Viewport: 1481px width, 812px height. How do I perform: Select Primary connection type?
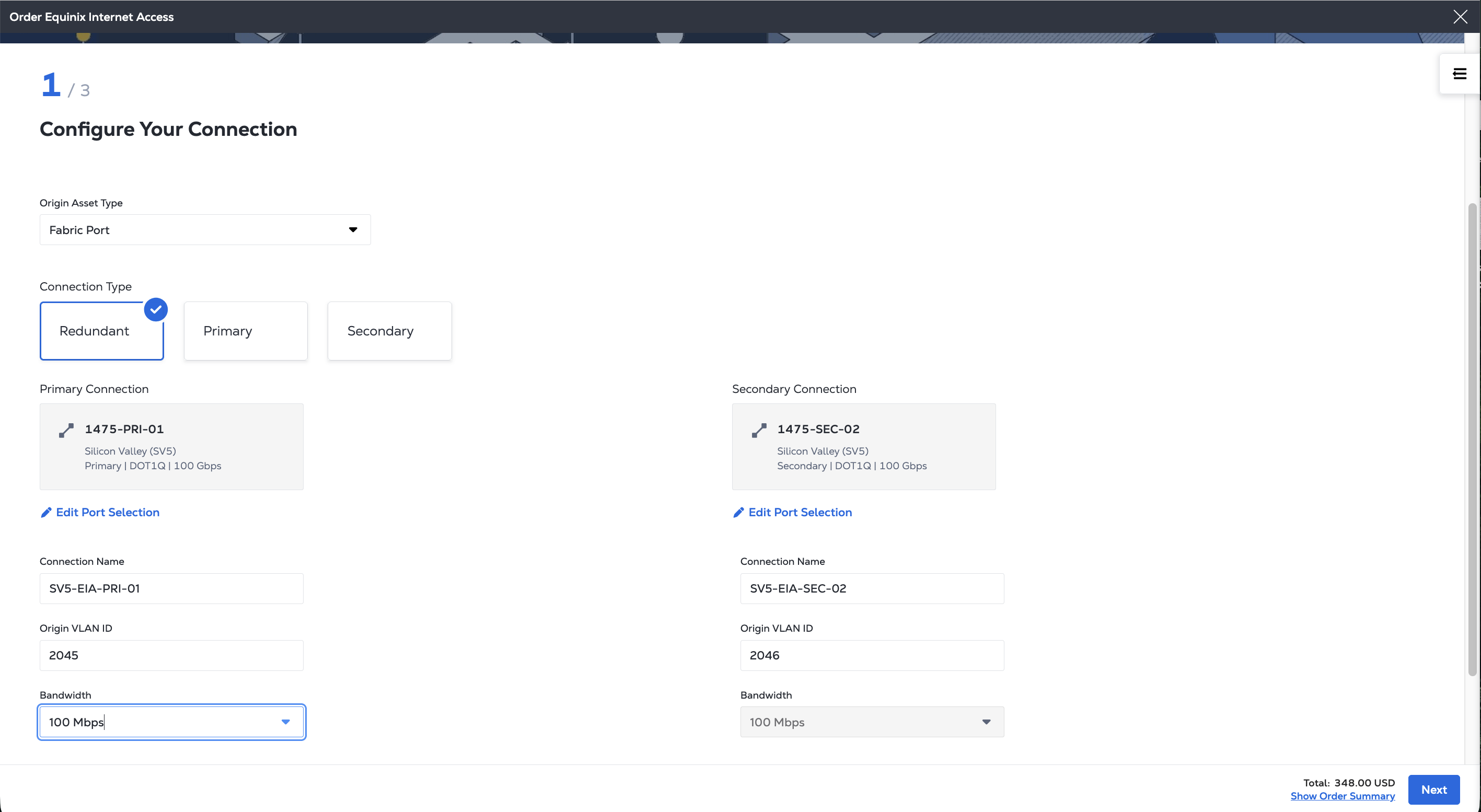246,332
